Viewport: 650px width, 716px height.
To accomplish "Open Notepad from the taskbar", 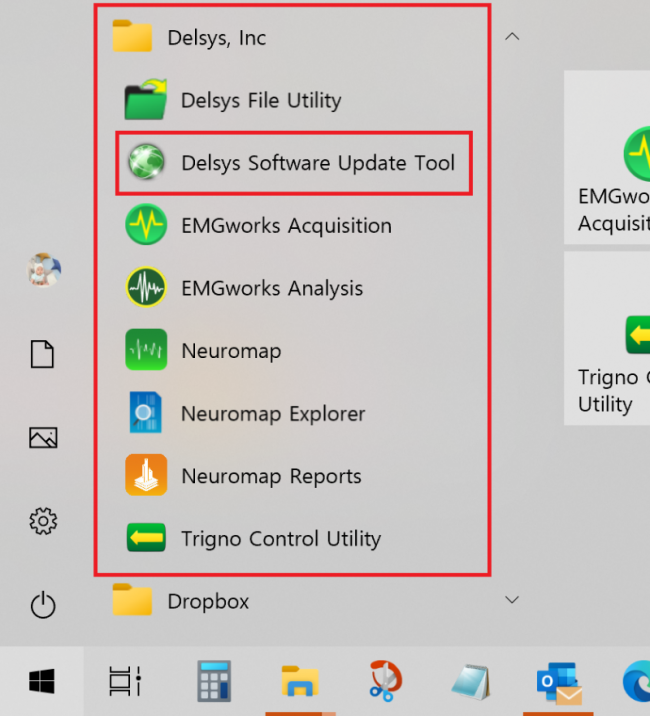I will point(471,682).
